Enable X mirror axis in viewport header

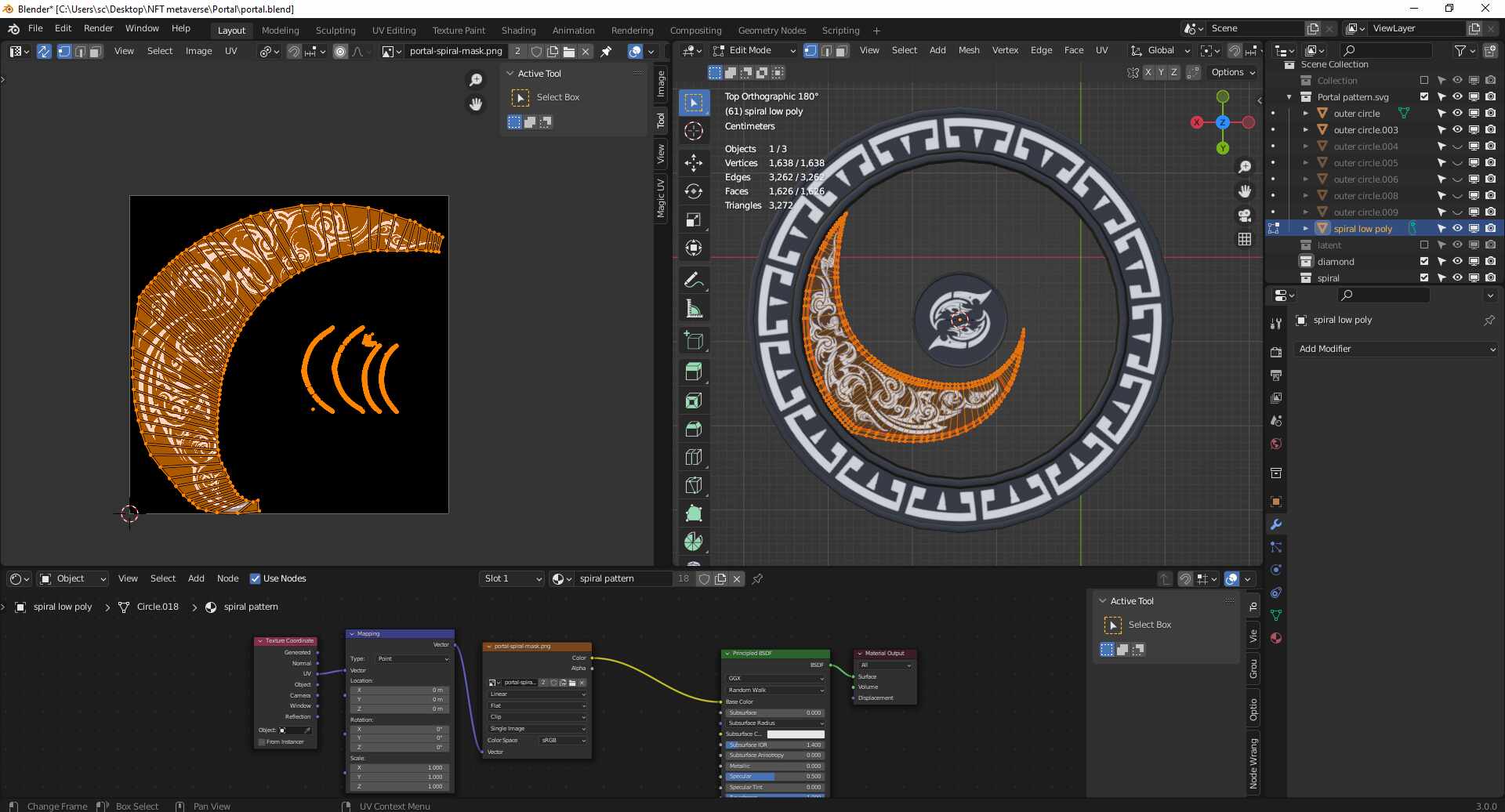pos(1148,72)
